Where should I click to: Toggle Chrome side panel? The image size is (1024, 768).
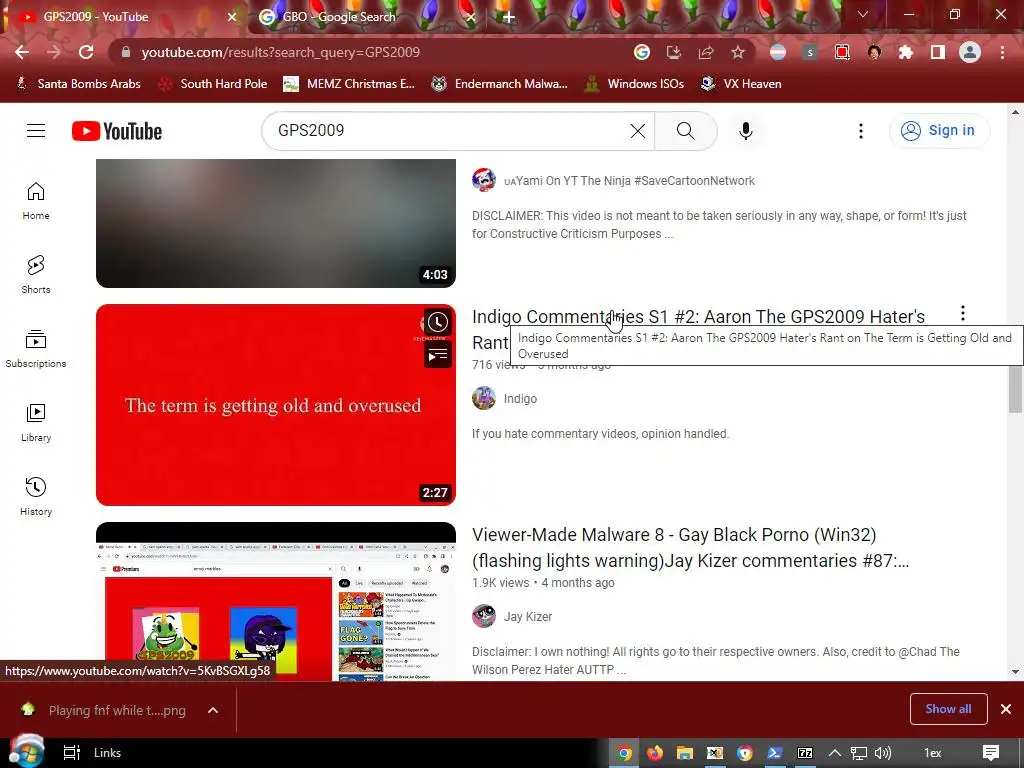pyautogui.click(x=938, y=52)
